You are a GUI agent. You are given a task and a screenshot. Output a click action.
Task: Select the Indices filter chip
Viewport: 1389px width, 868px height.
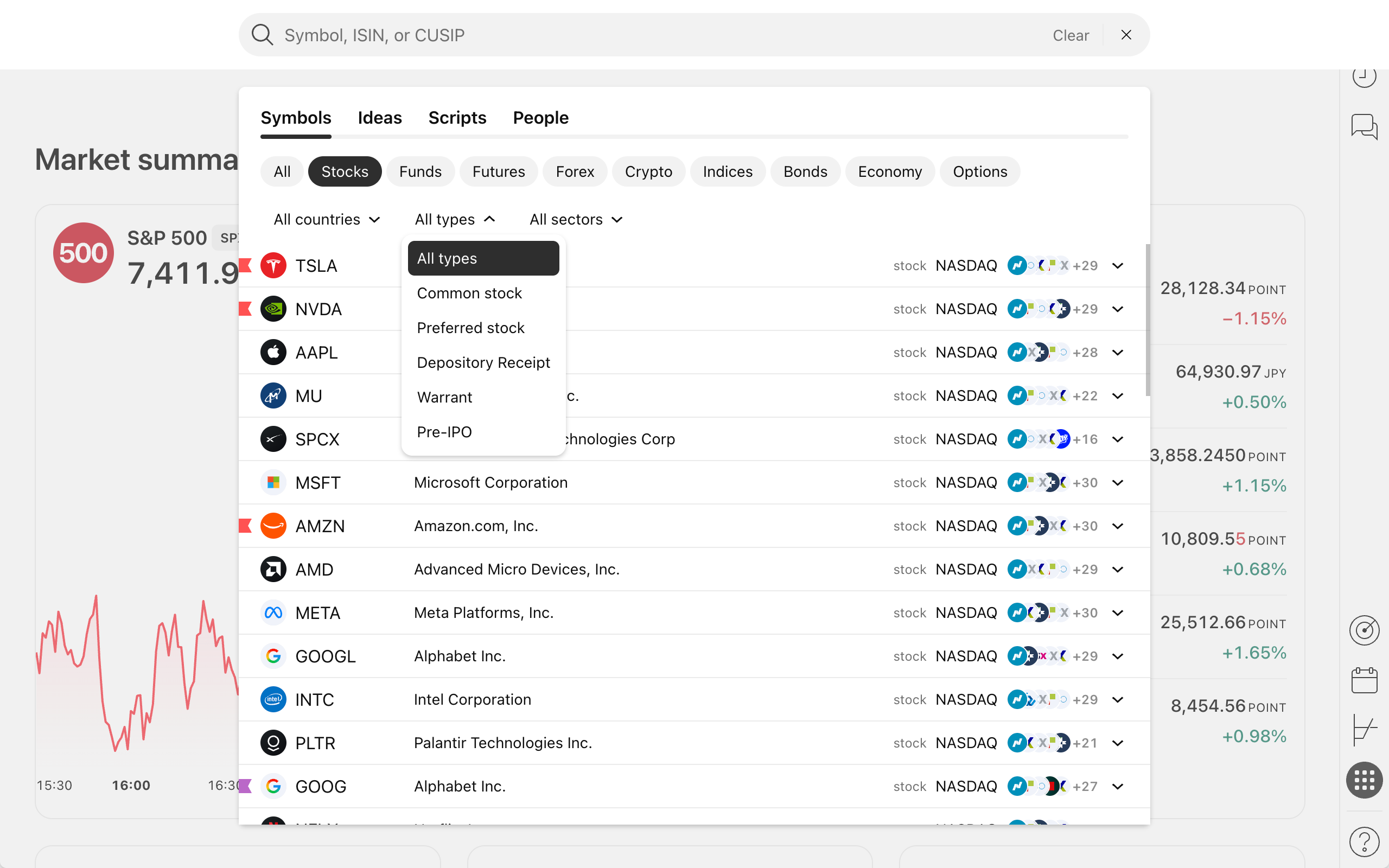click(728, 171)
